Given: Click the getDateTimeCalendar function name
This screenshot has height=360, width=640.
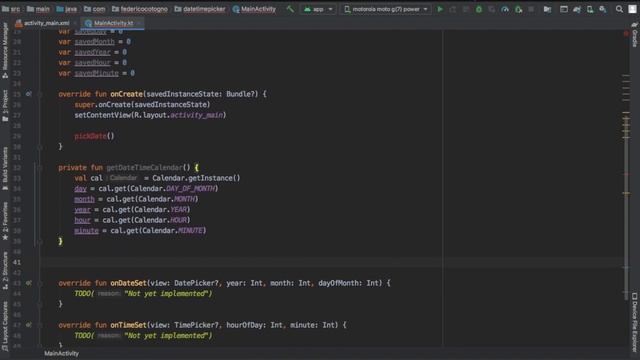Looking at the screenshot, I should click(x=144, y=168).
